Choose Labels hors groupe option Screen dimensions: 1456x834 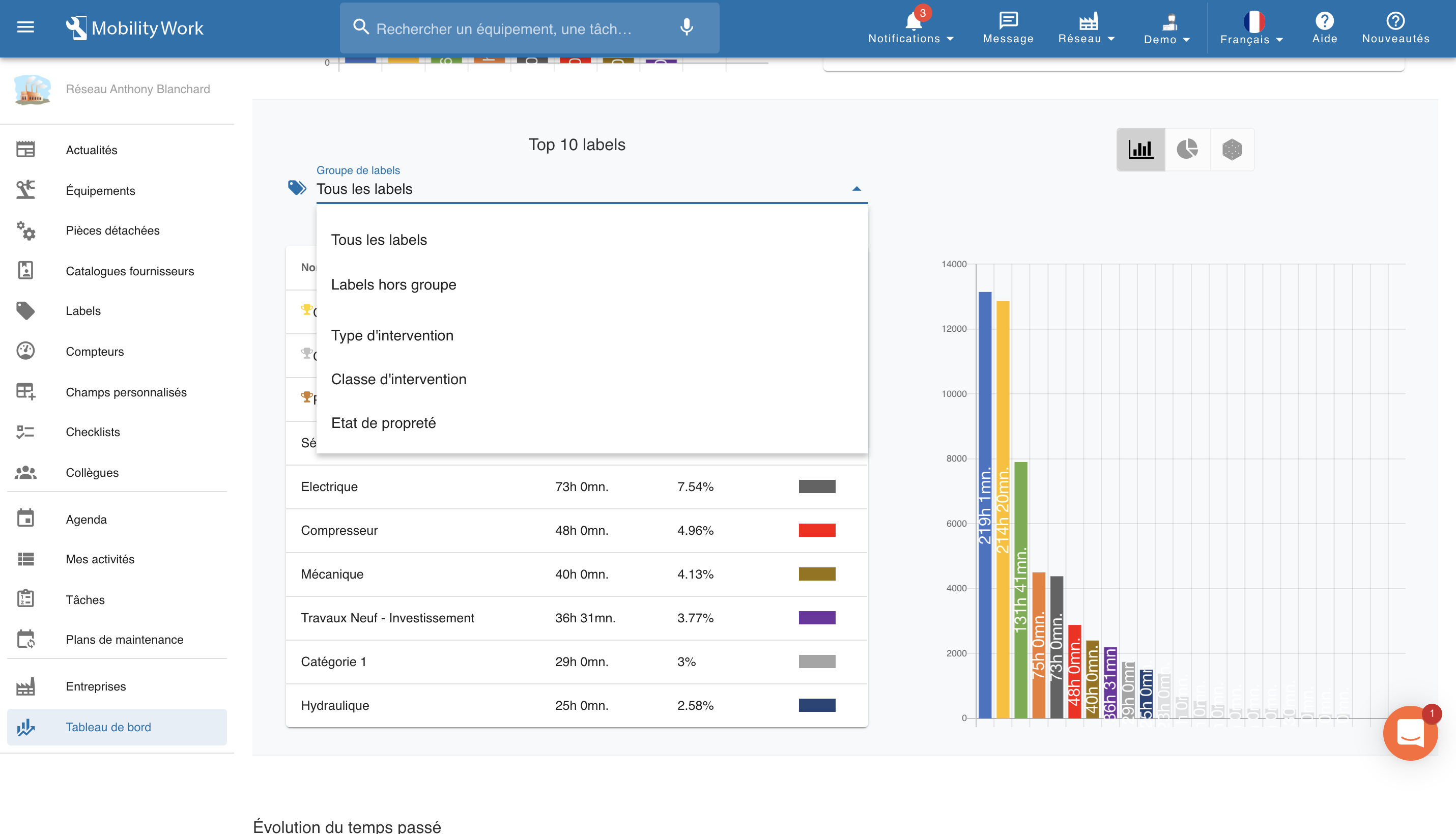click(393, 284)
